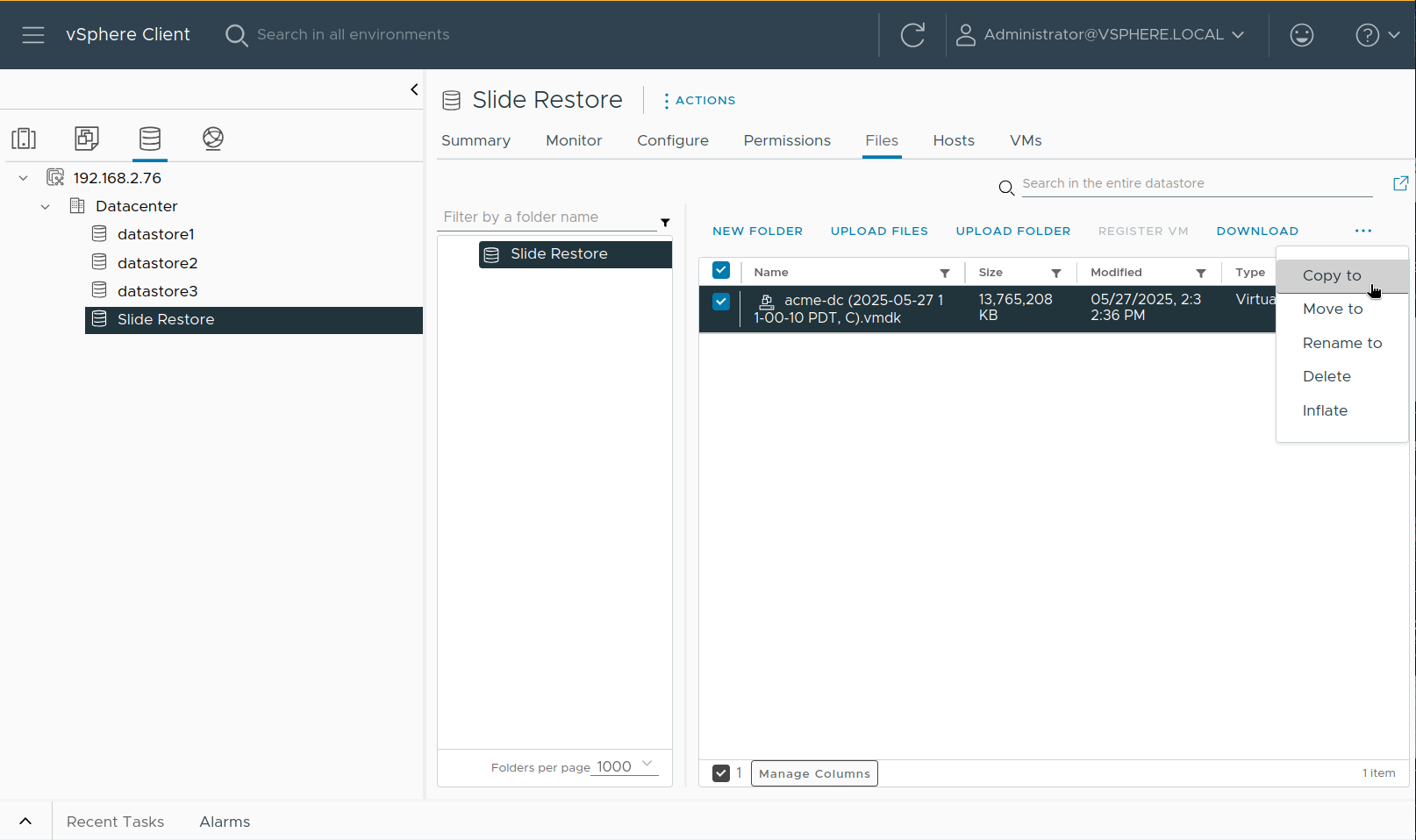Open the Summary tab
Screen dimensions: 1416x840
(476, 140)
